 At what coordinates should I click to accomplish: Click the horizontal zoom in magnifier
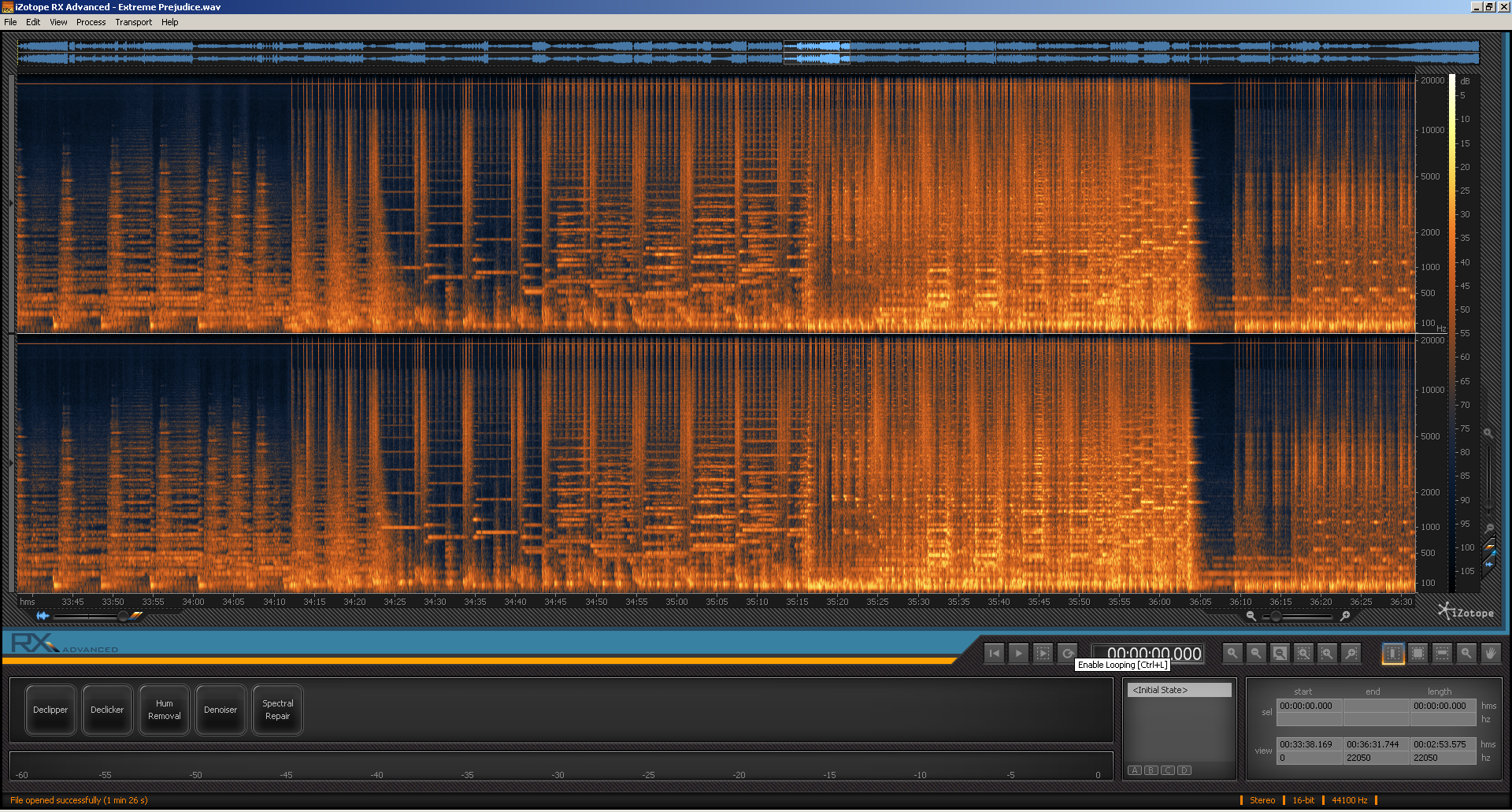point(1346,616)
